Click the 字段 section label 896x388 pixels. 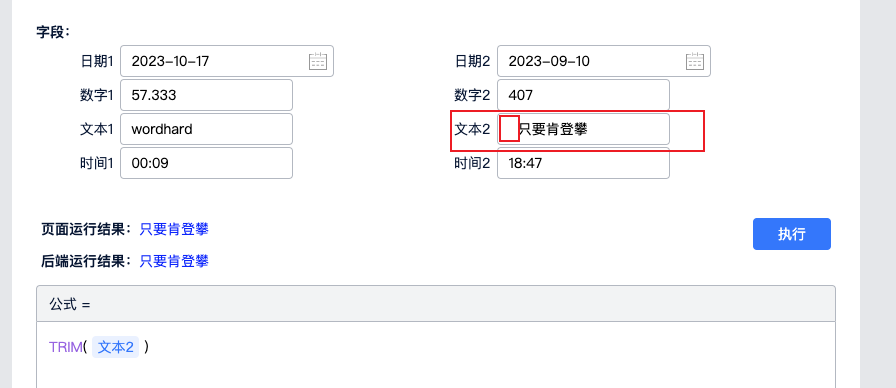click(x=53, y=31)
